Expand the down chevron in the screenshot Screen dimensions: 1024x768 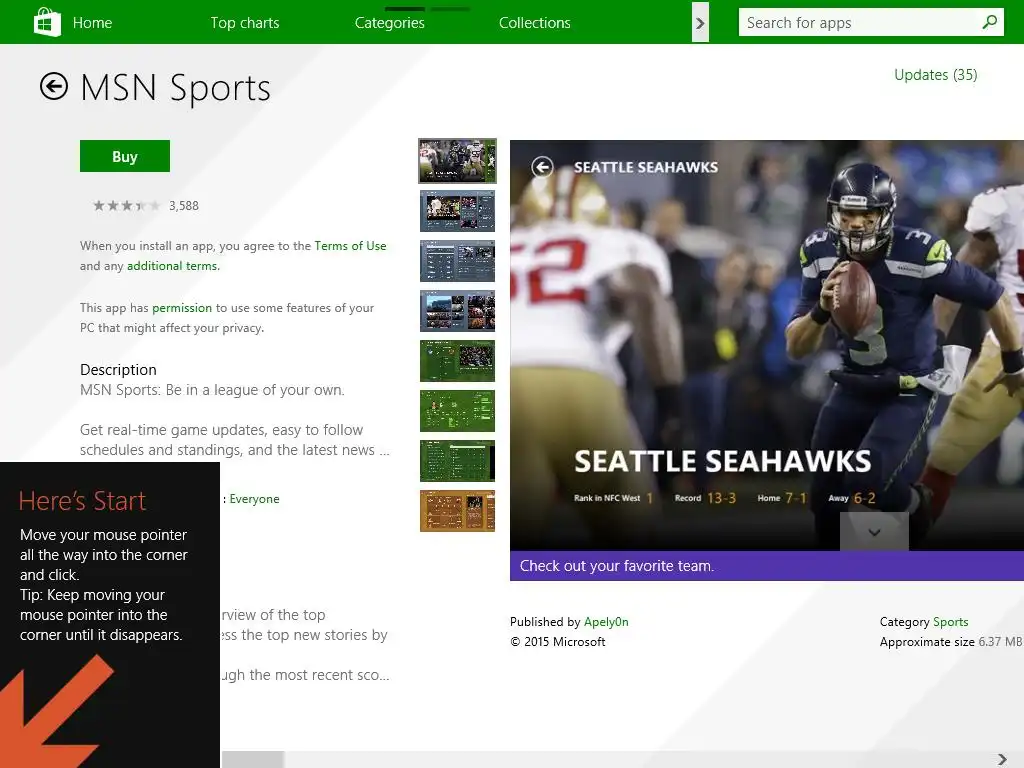click(874, 532)
